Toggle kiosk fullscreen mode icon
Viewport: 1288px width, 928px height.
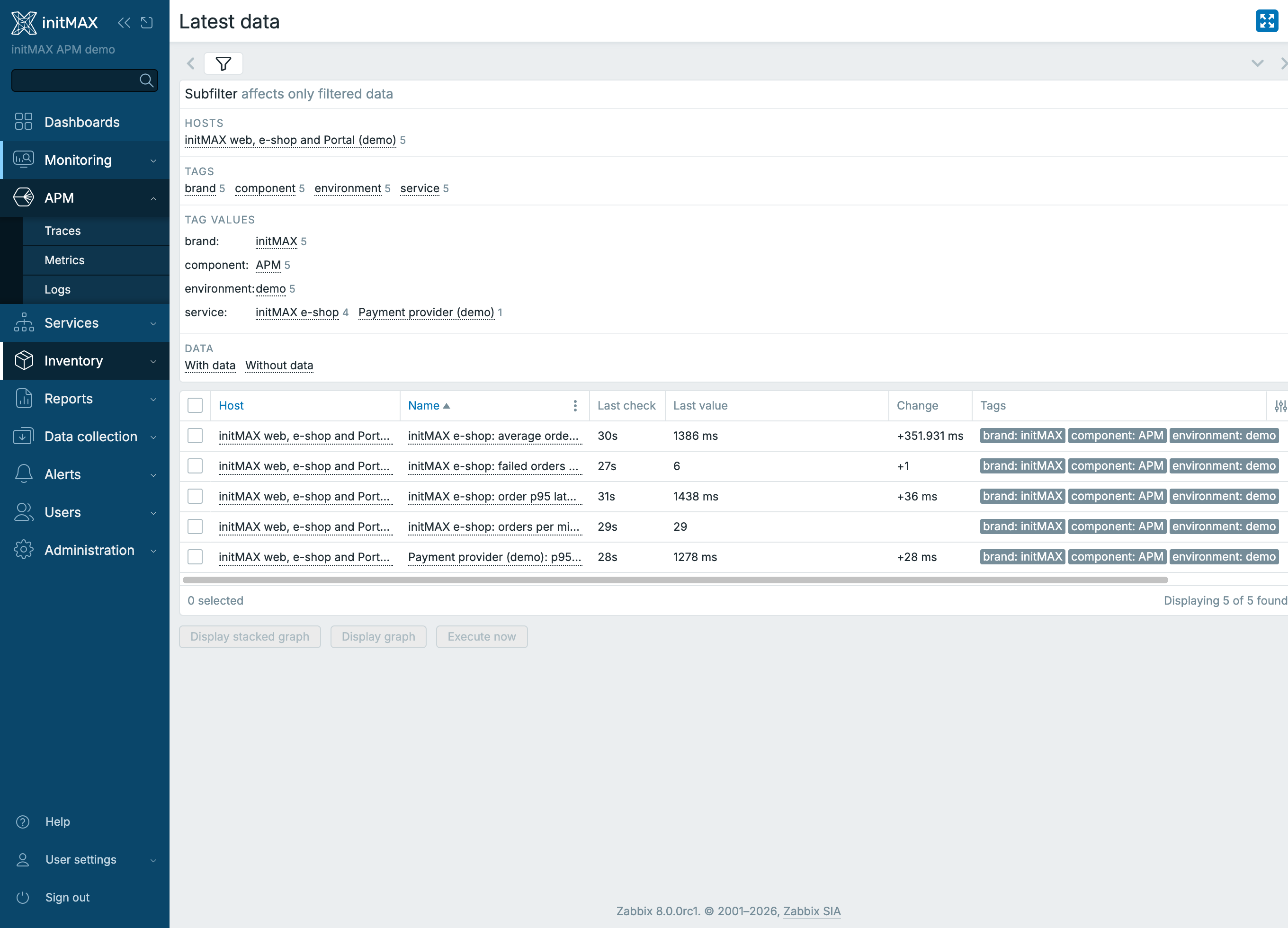pyautogui.click(x=1266, y=21)
